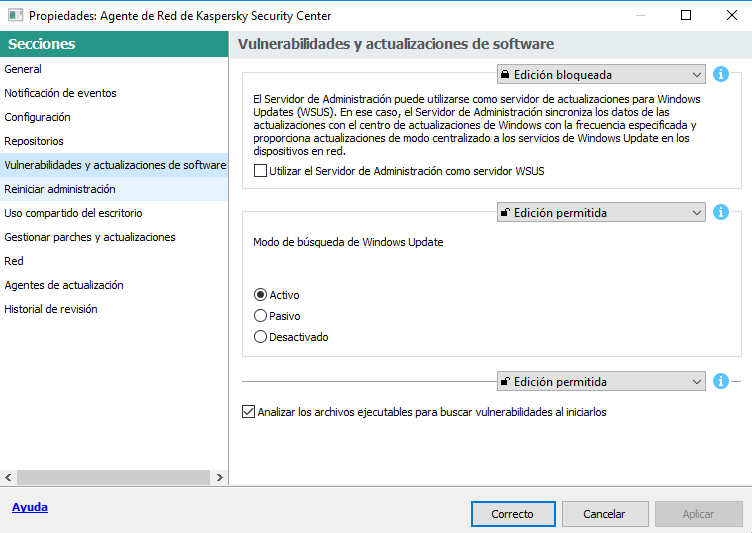Open the Uso compartido del escritorio section
752x533 pixels.
pyautogui.click(x=114, y=213)
